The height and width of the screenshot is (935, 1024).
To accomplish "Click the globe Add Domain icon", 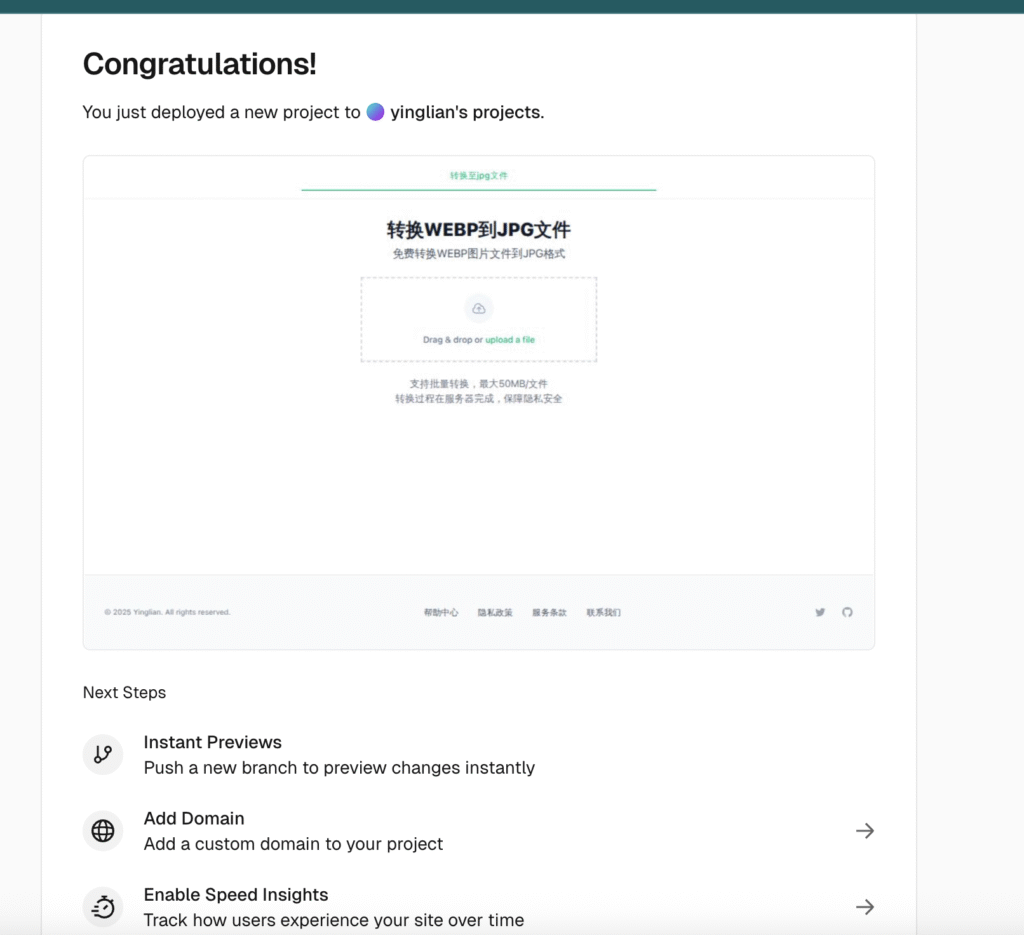I will (x=103, y=831).
